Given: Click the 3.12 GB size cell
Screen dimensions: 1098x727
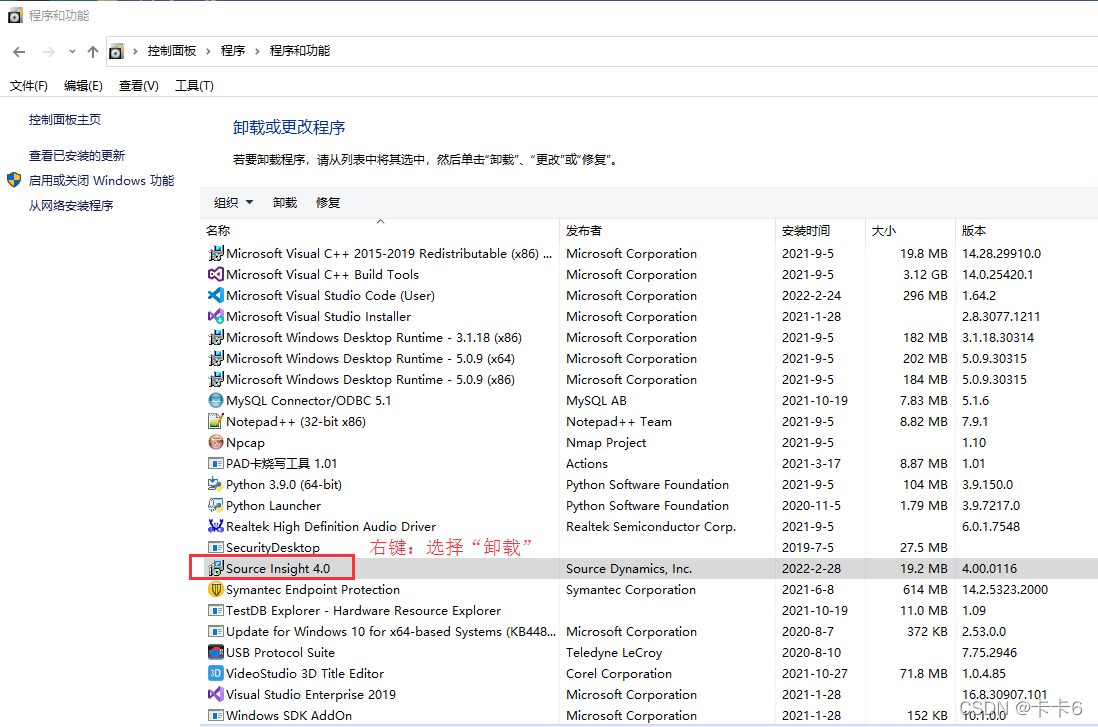Looking at the screenshot, I should [x=925, y=275].
